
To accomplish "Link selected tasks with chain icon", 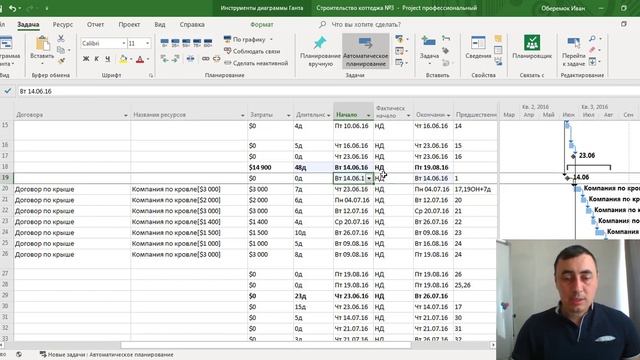I will (206, 59).
